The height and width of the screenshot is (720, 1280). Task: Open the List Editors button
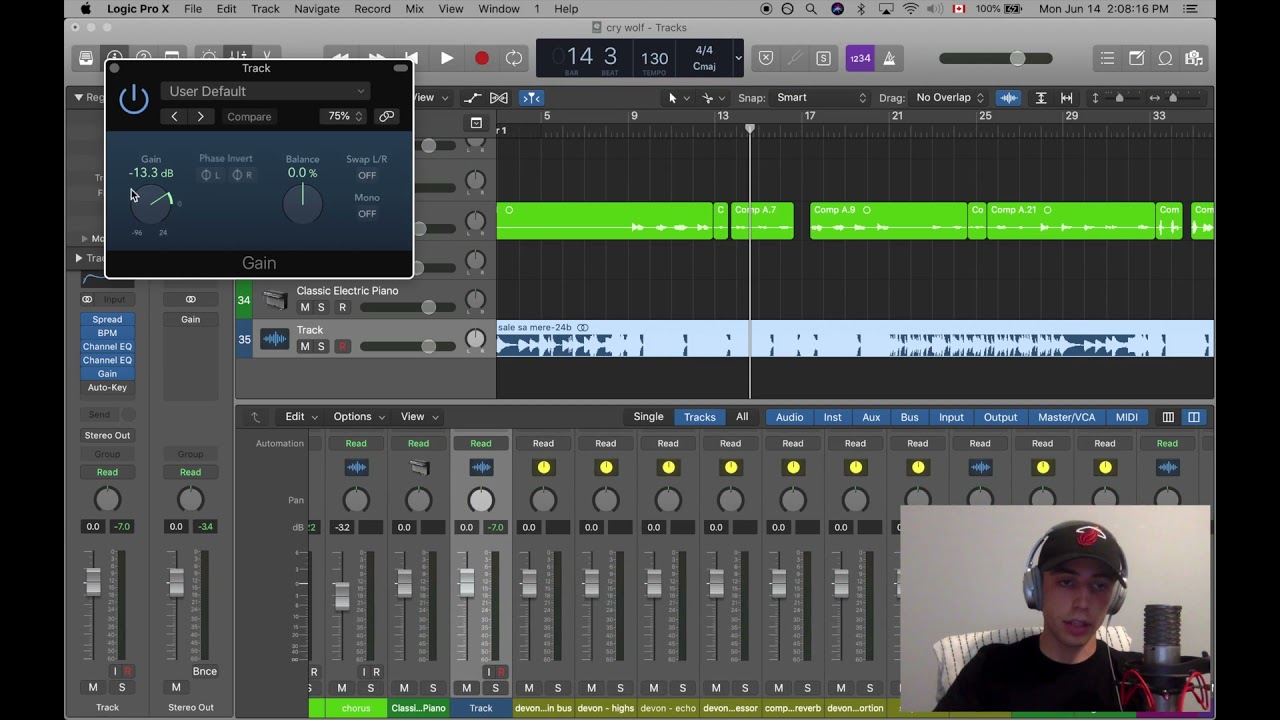[1107, 58]
